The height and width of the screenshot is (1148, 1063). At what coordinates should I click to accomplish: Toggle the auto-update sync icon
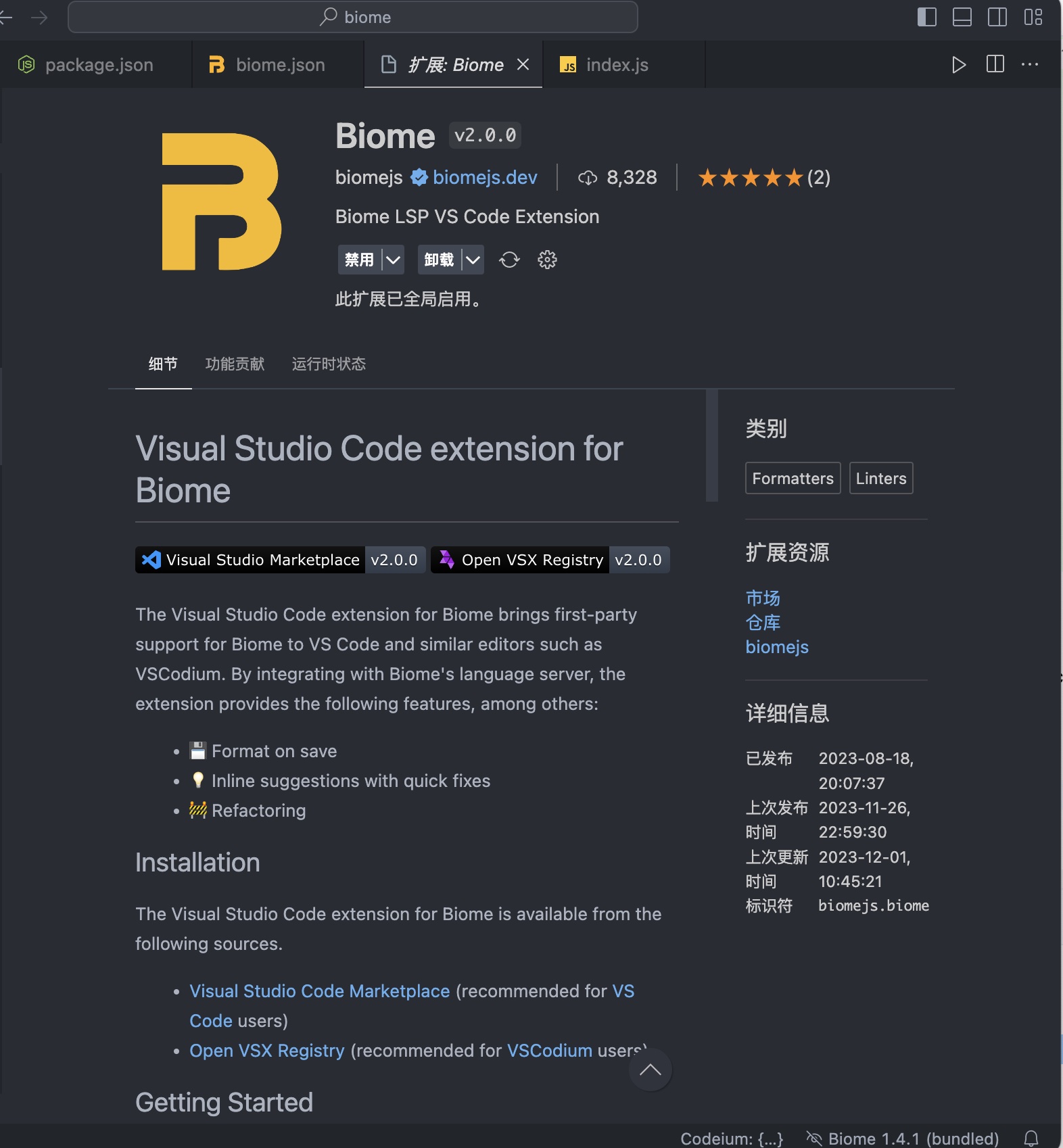[509, 260]
